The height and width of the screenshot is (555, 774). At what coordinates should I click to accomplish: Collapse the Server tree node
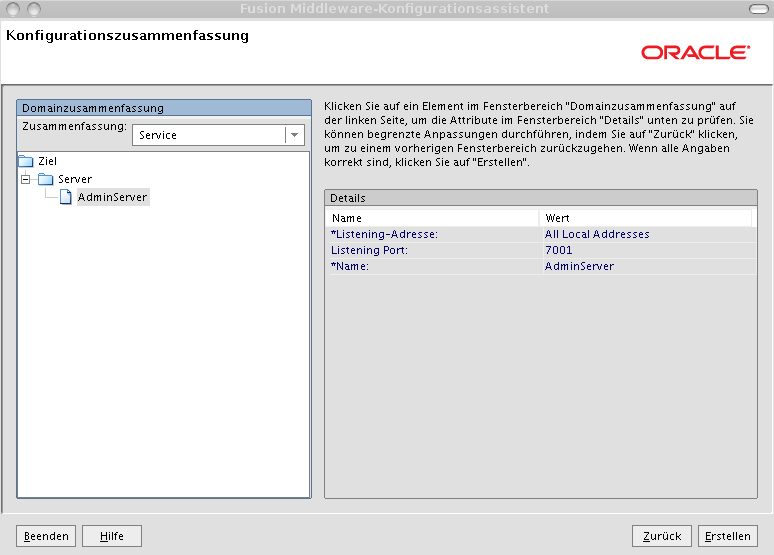[x=26, y=179]
